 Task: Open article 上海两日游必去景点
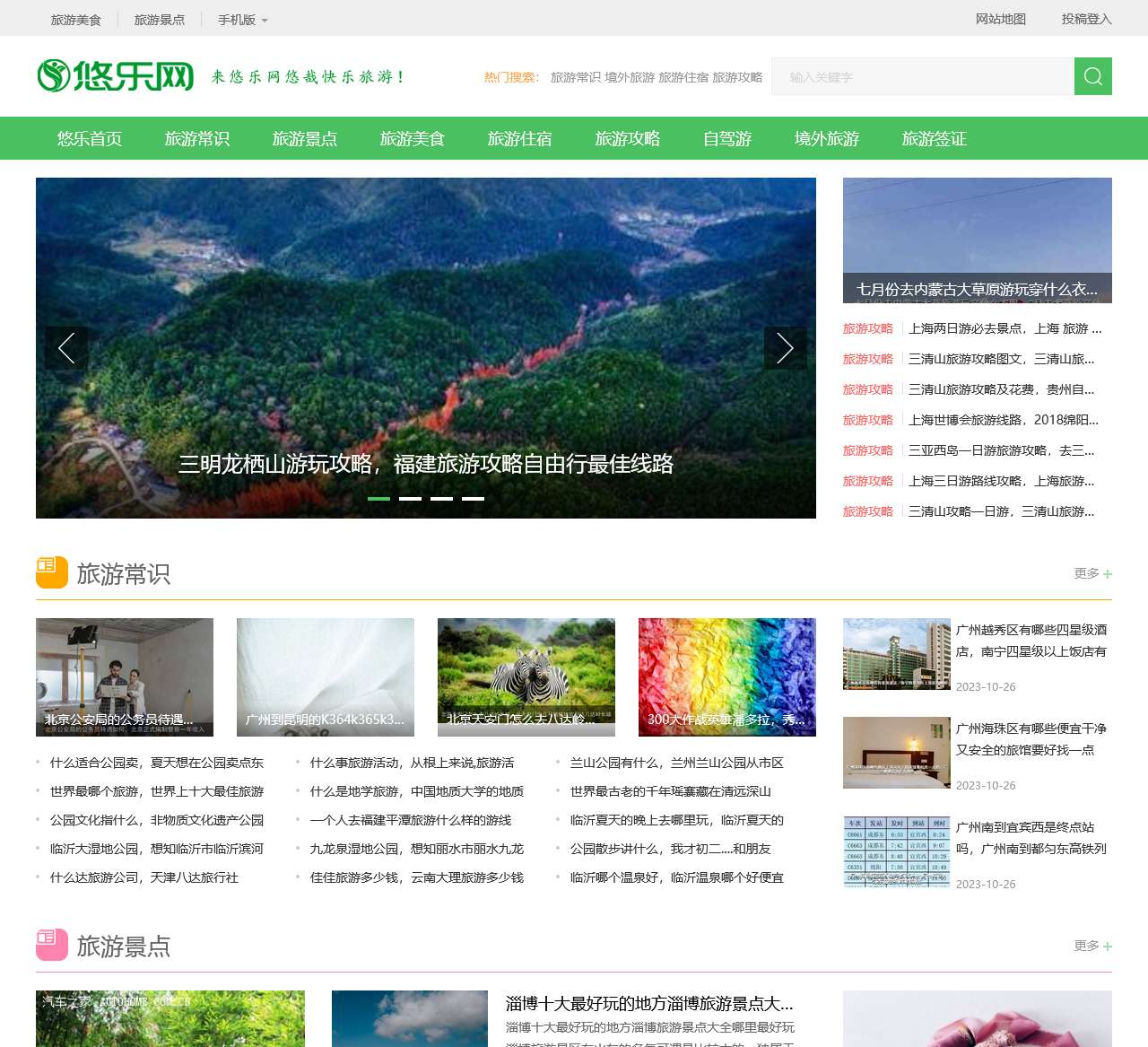(x=1005, y=328)
